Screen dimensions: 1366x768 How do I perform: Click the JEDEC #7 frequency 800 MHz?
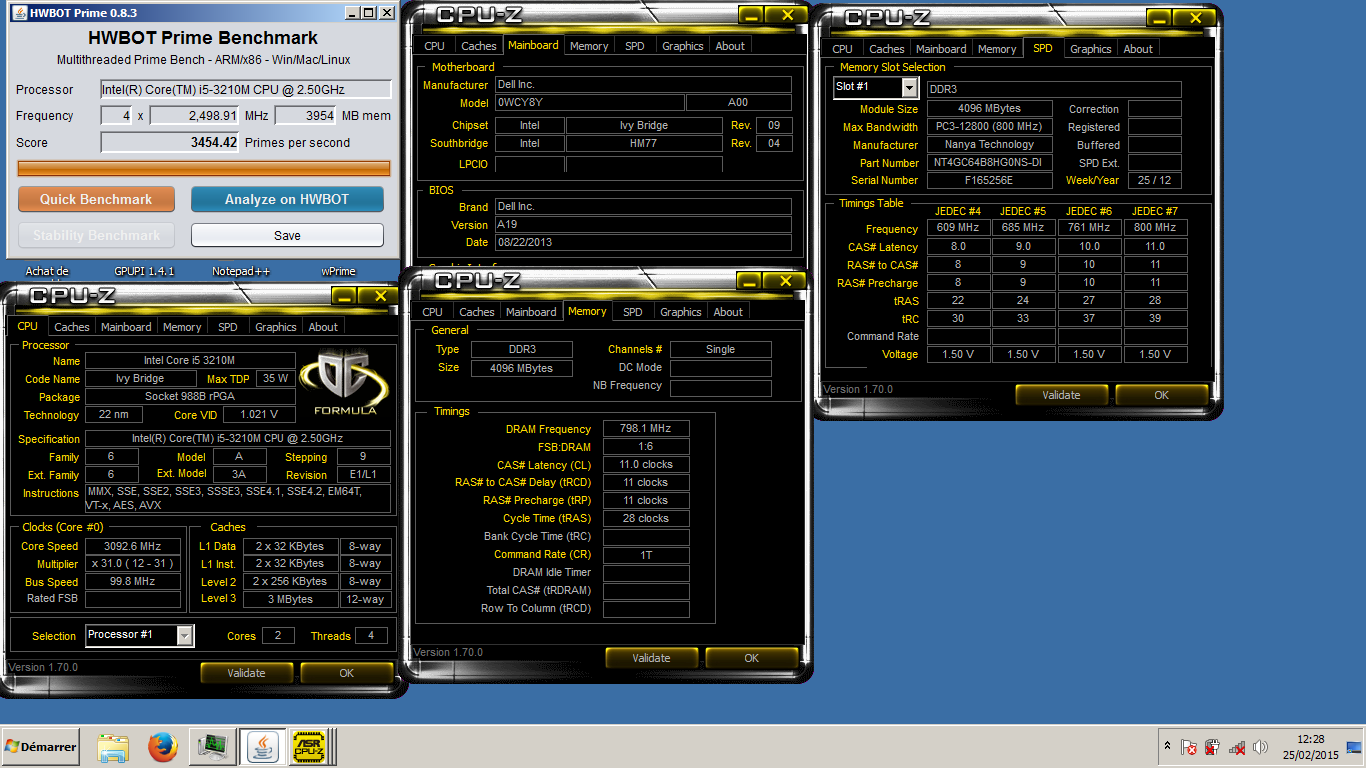point(1155,228)
